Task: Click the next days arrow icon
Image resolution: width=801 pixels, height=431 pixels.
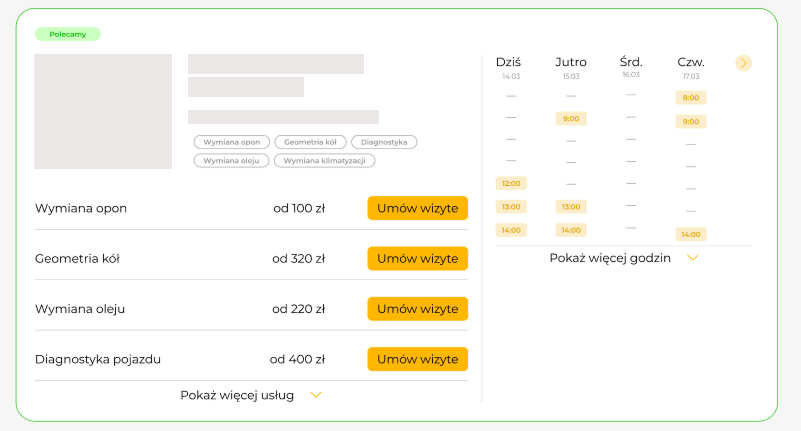Action: click(x=743, y=63)
